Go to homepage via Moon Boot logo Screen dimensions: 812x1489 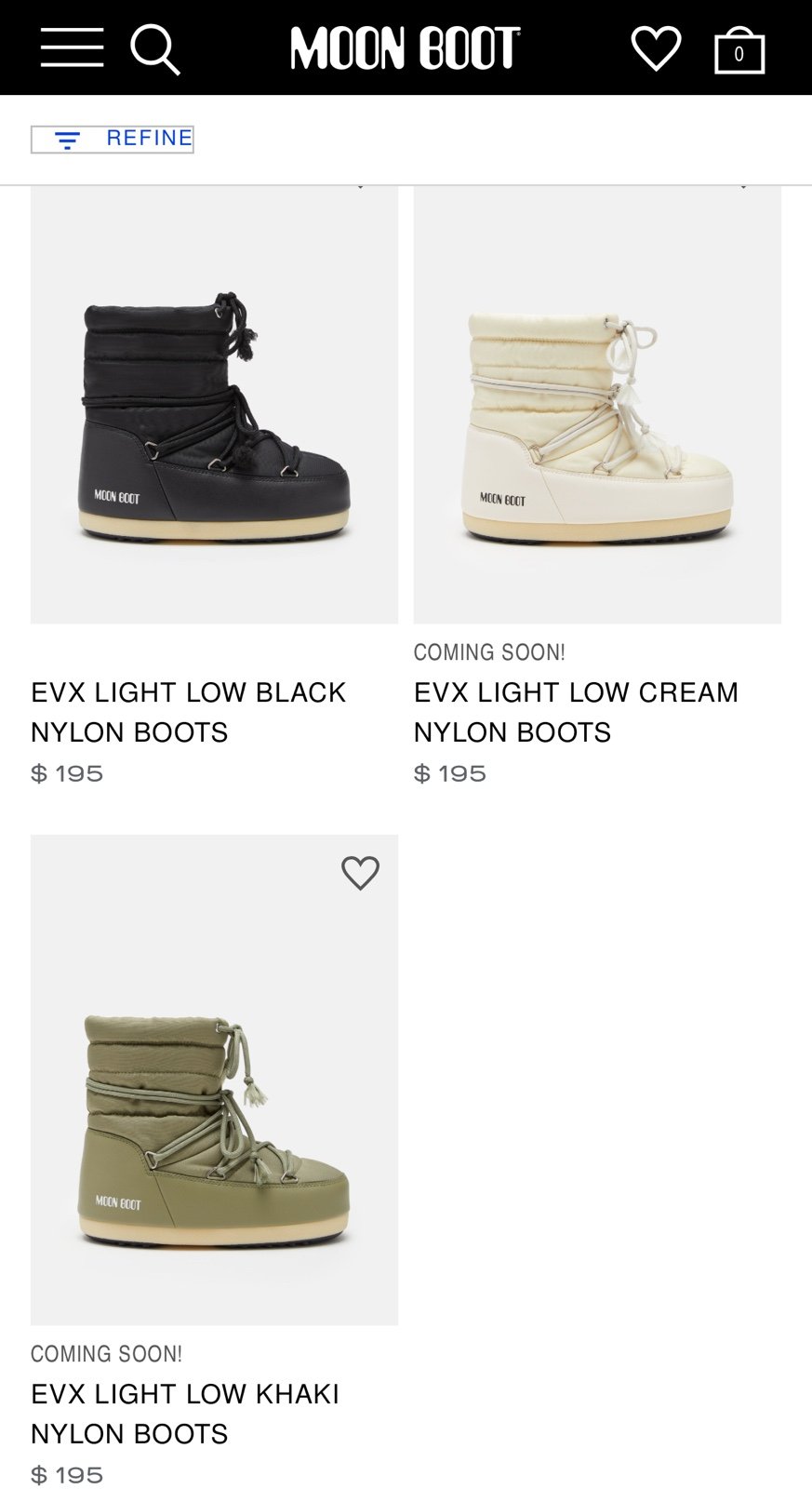click(x=405, y=47)
